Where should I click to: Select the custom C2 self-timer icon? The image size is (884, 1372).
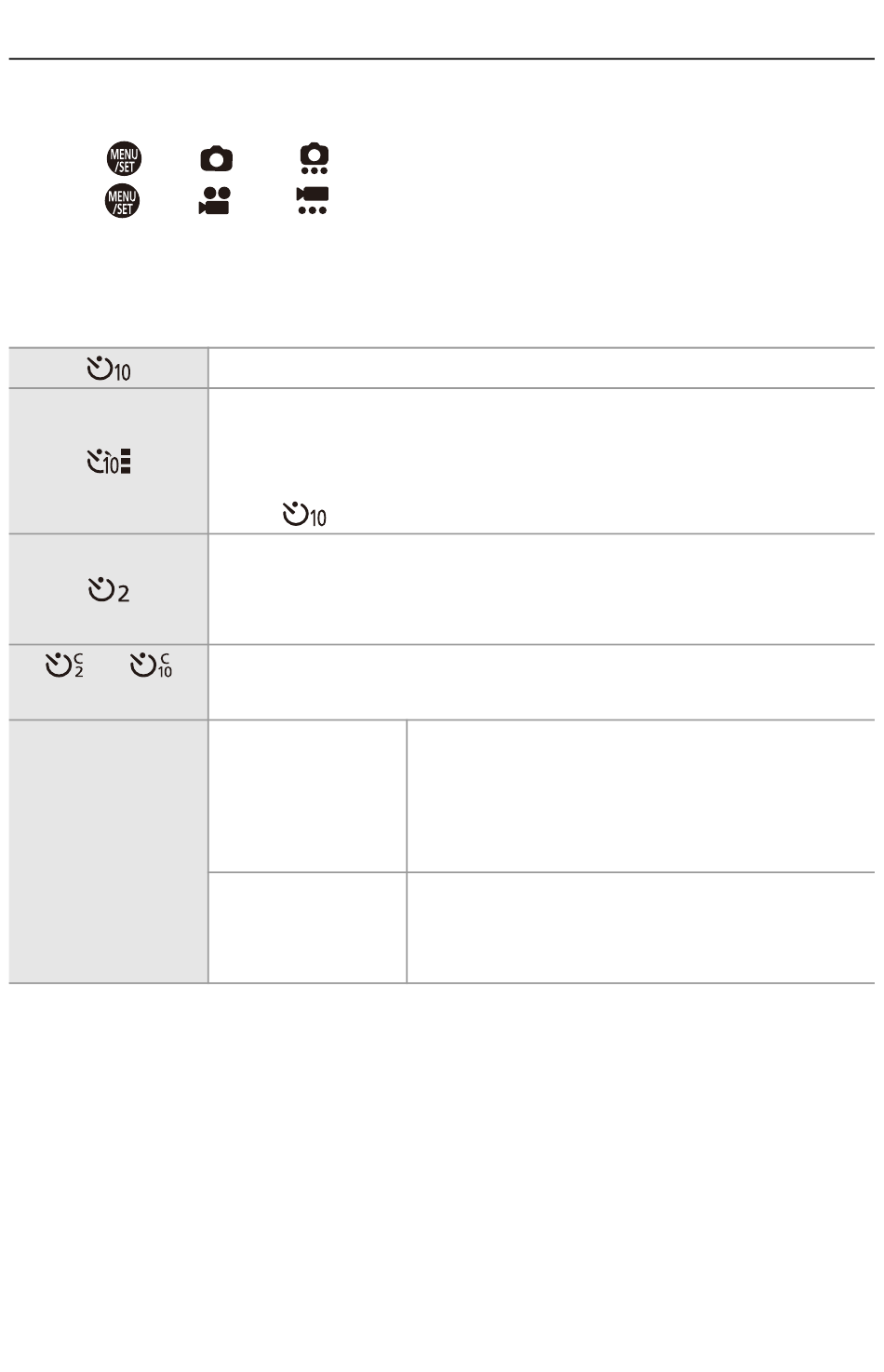click(x=65, y=666)
